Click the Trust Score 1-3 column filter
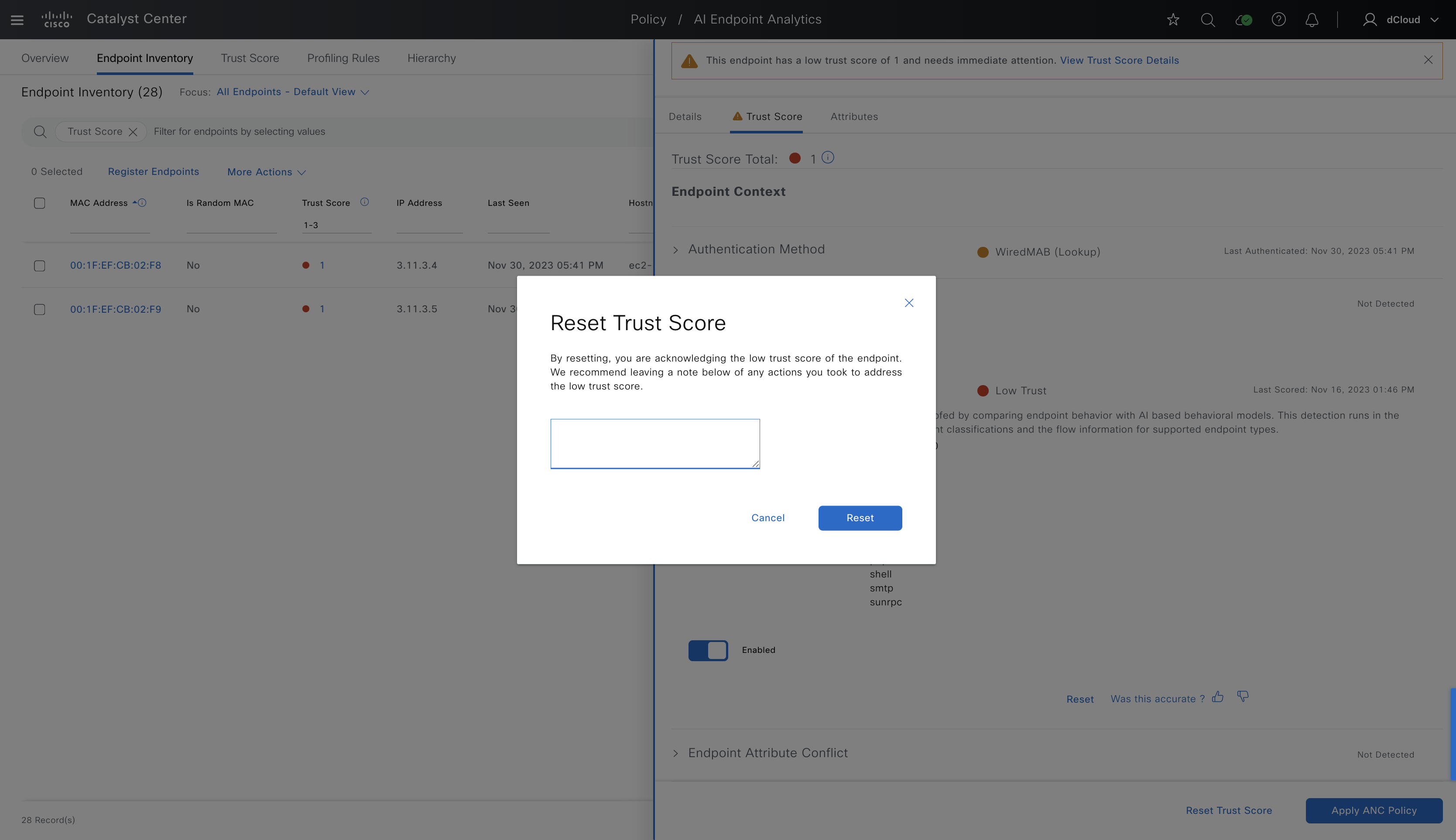Viewport: 1456px width, 840px height. click(336, 225)
